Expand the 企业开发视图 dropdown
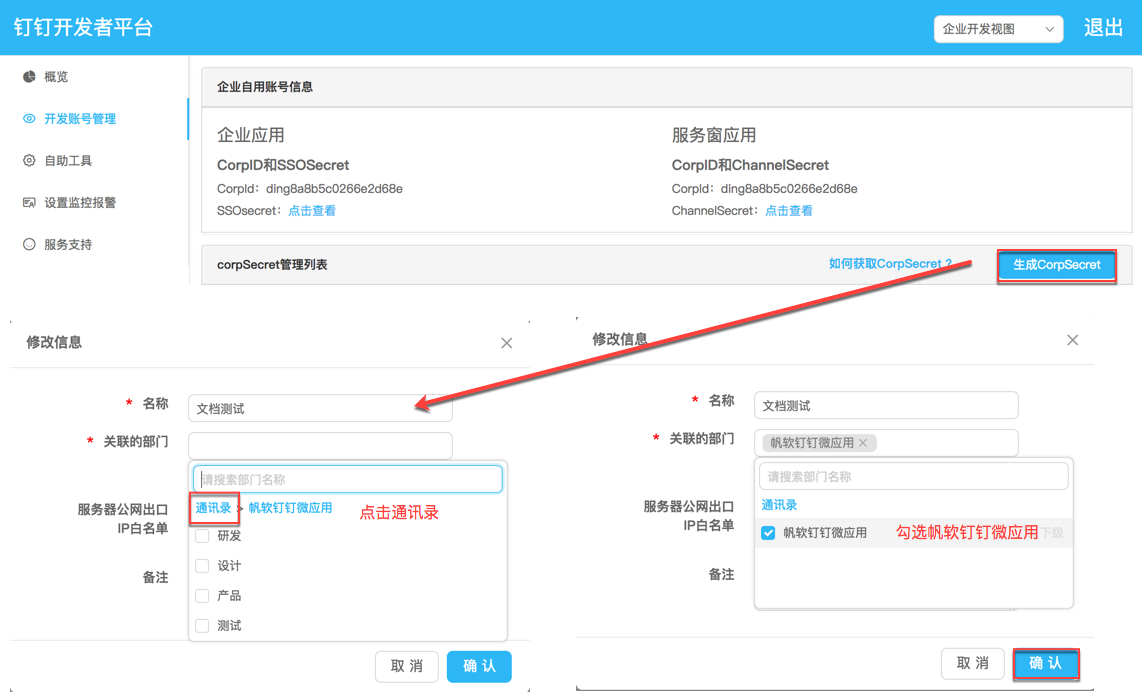 click(x=999, y=29)
